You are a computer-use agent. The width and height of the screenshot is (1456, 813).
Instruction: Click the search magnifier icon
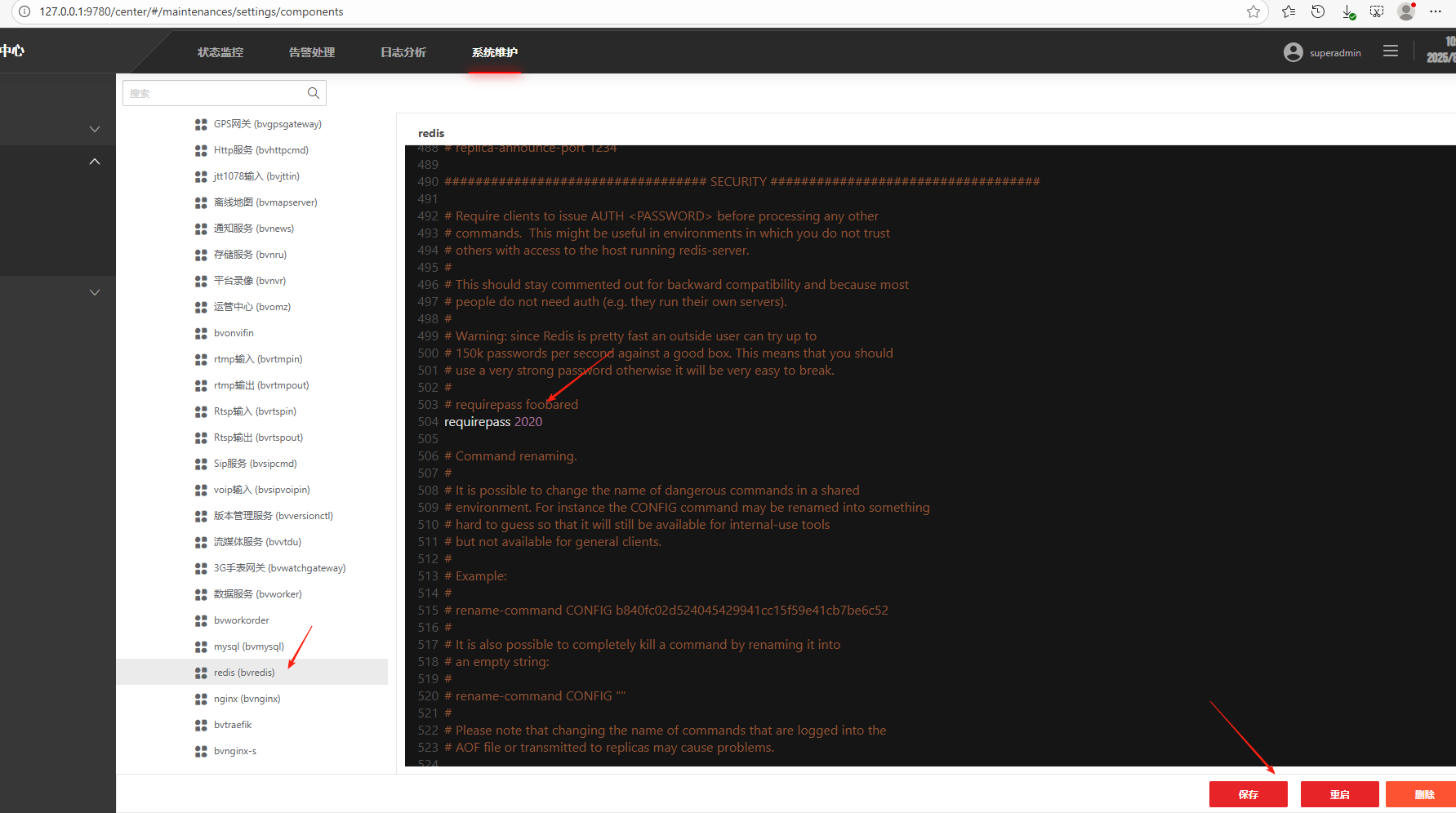pos(313,93)
